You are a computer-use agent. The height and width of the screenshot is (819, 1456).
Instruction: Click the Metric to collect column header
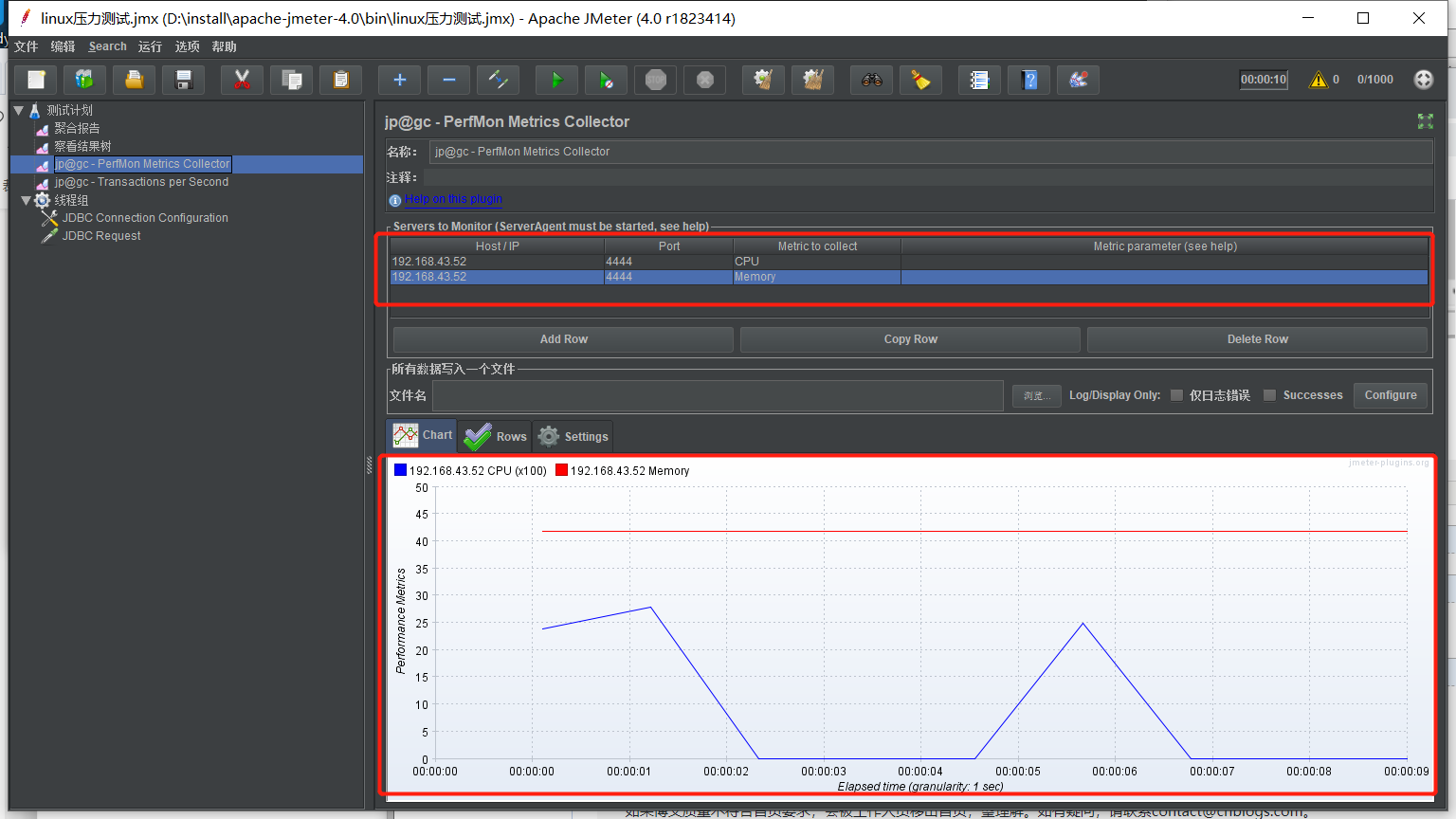817,246
